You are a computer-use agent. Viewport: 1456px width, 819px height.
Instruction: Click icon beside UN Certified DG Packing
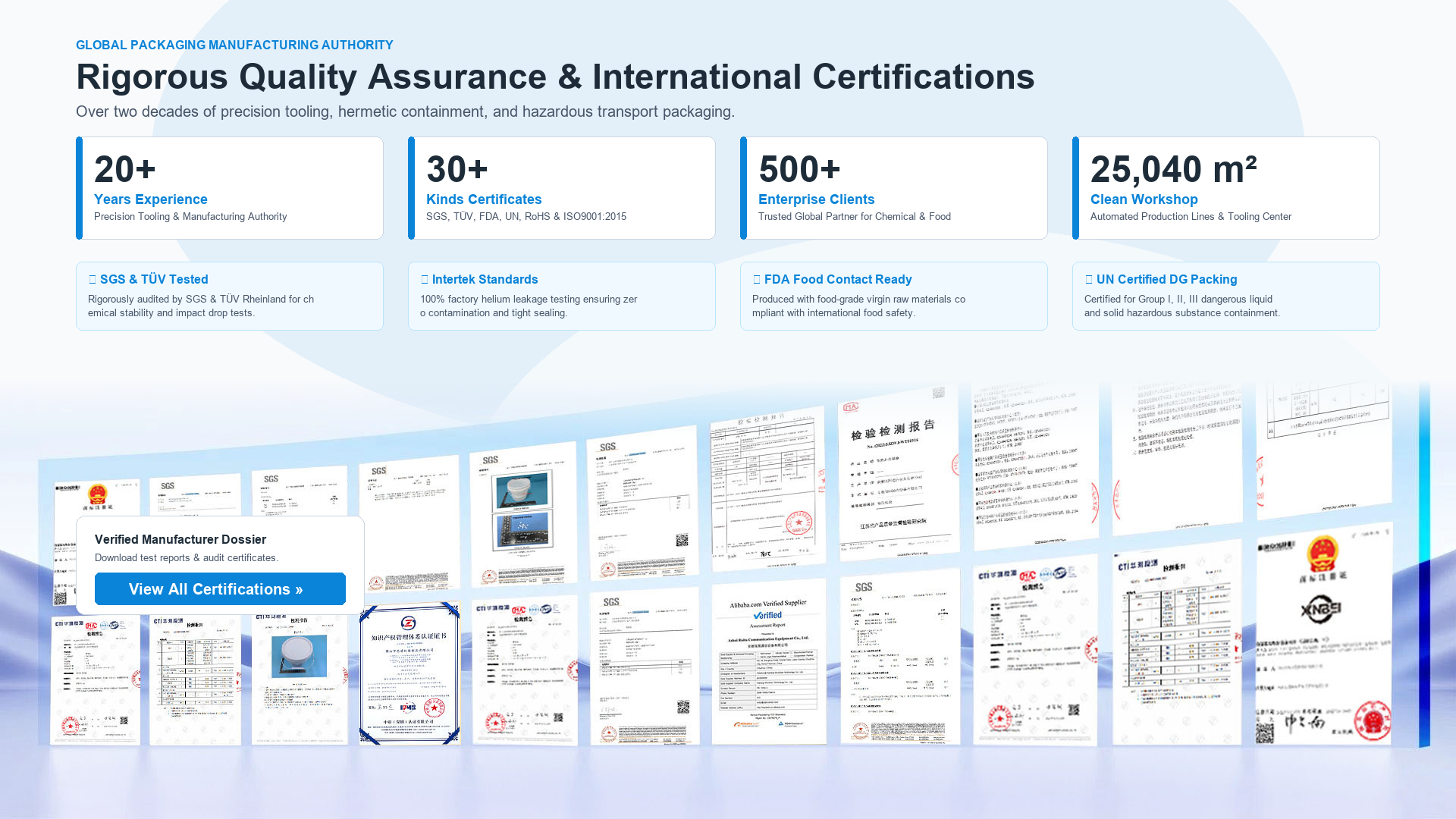point(1089,279)
